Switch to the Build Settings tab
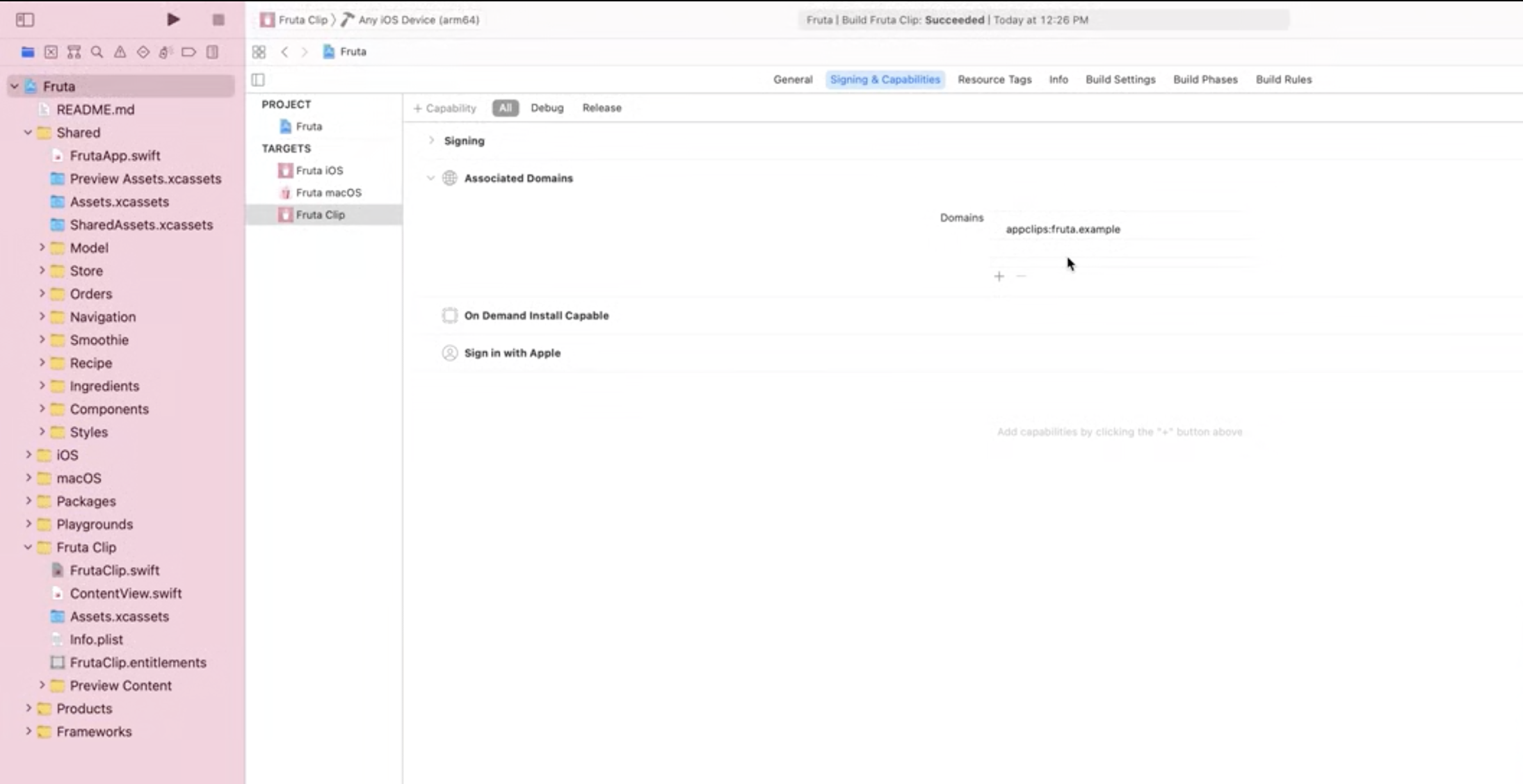 point(1120,79)
